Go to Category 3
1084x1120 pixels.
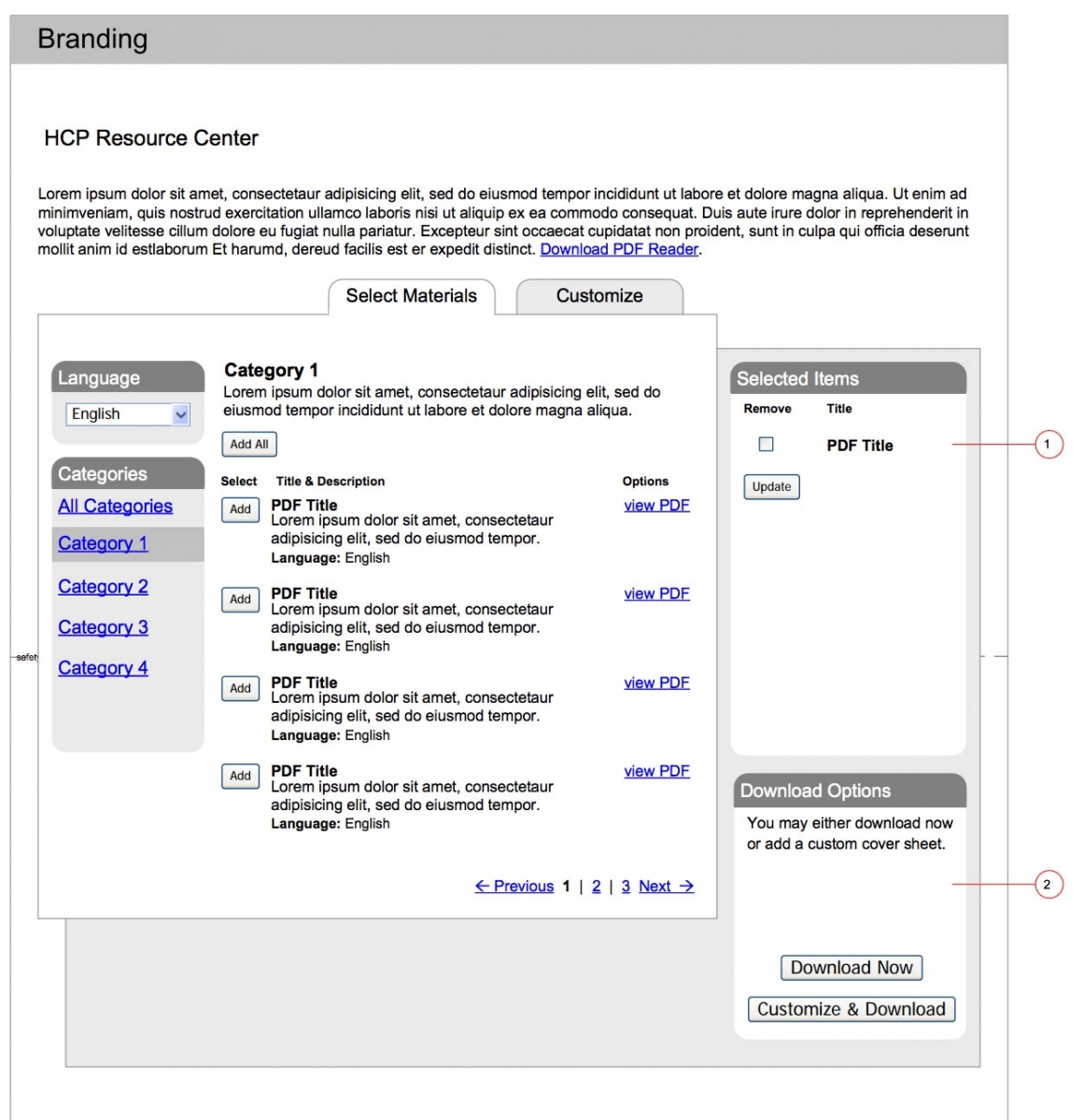coord(103,627)
